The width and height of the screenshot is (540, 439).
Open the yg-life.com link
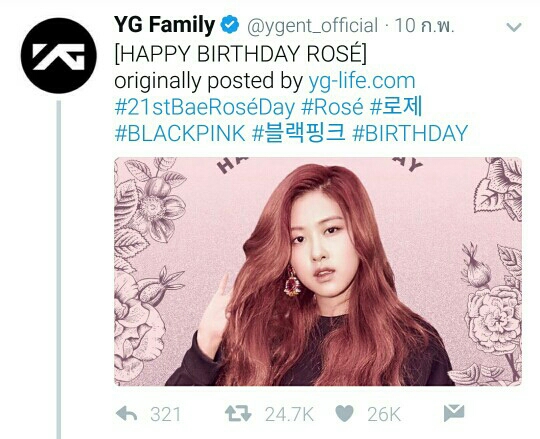coord(362,81)
